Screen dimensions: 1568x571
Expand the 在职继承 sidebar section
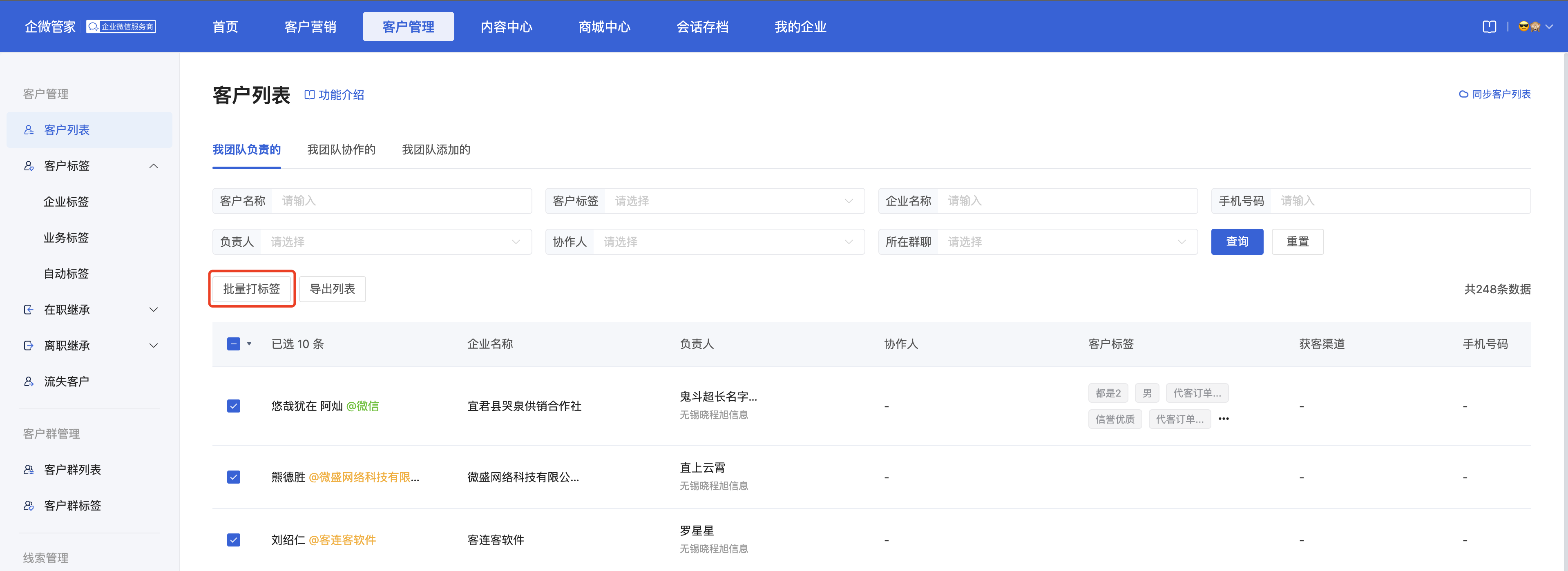click(x=153, y=309)
